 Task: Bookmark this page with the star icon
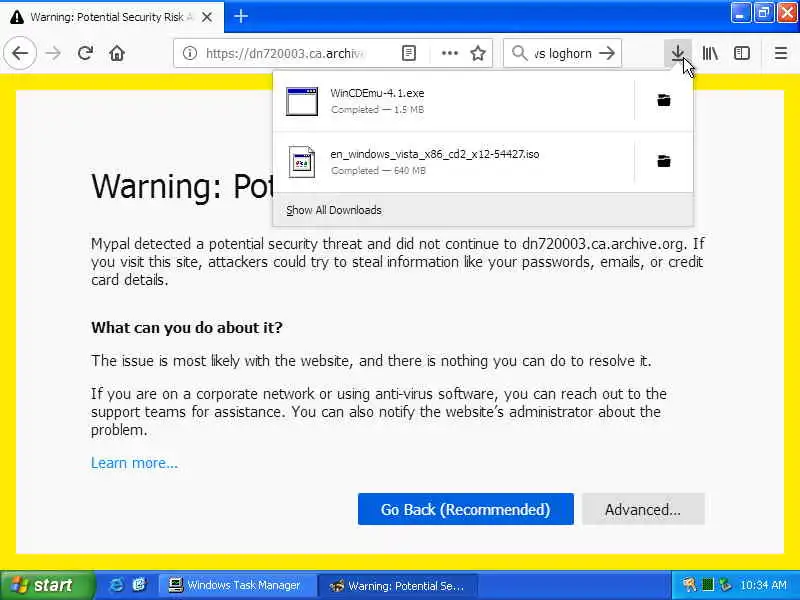click(x=478, y=53)
